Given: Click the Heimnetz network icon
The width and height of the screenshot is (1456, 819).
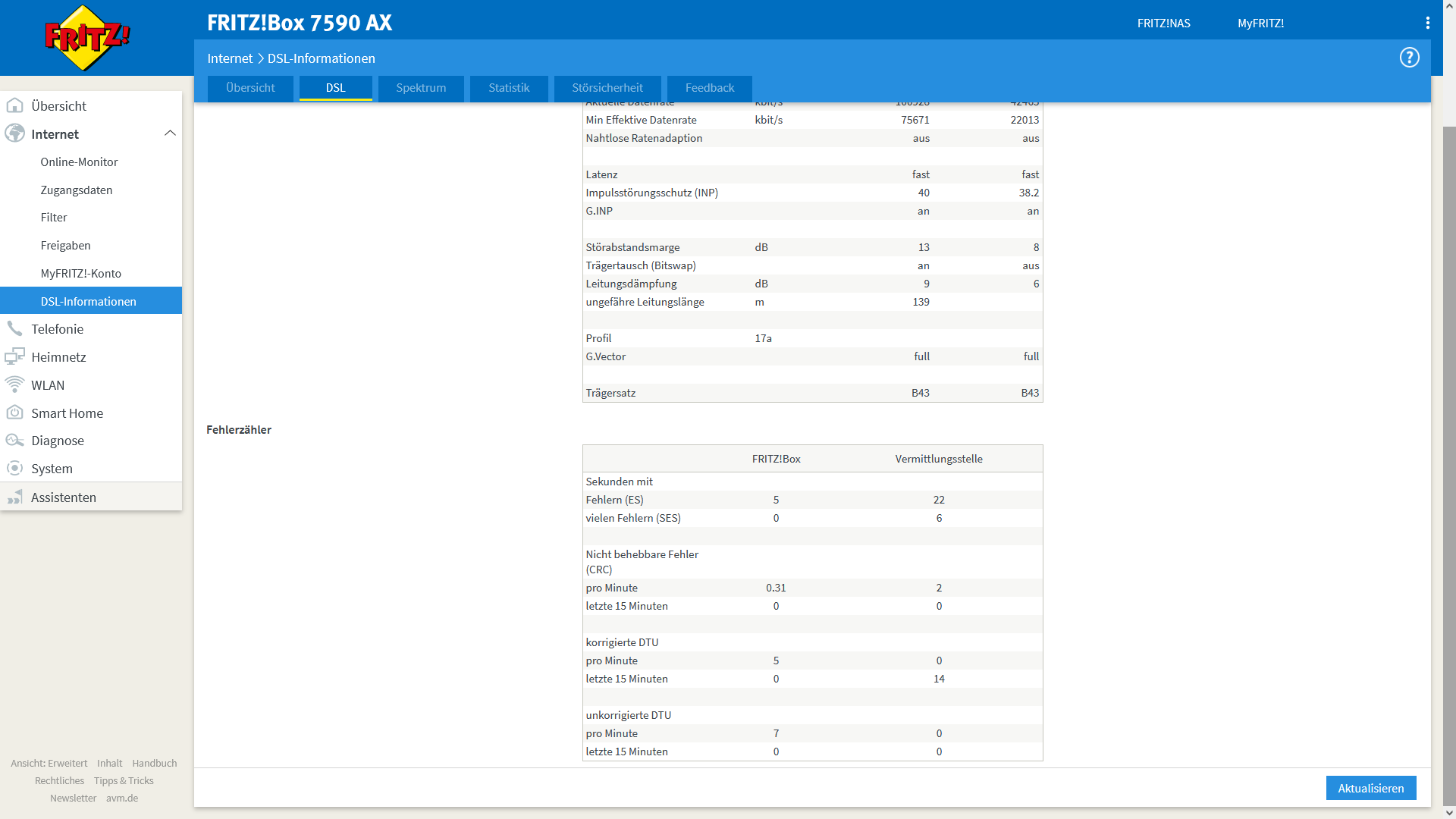Looking at the screenshot, I should [x=14, y=357].
